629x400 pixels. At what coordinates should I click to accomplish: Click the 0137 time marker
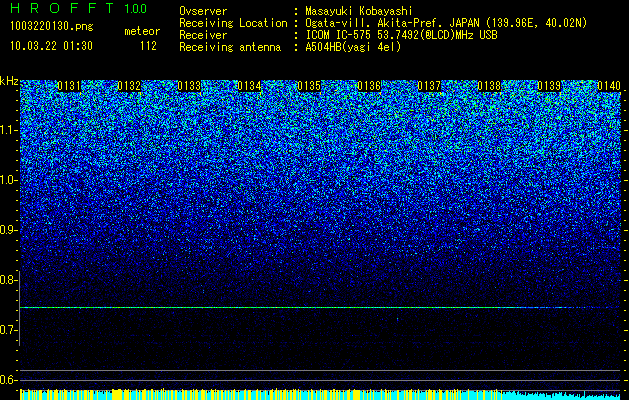click(429, 86)
